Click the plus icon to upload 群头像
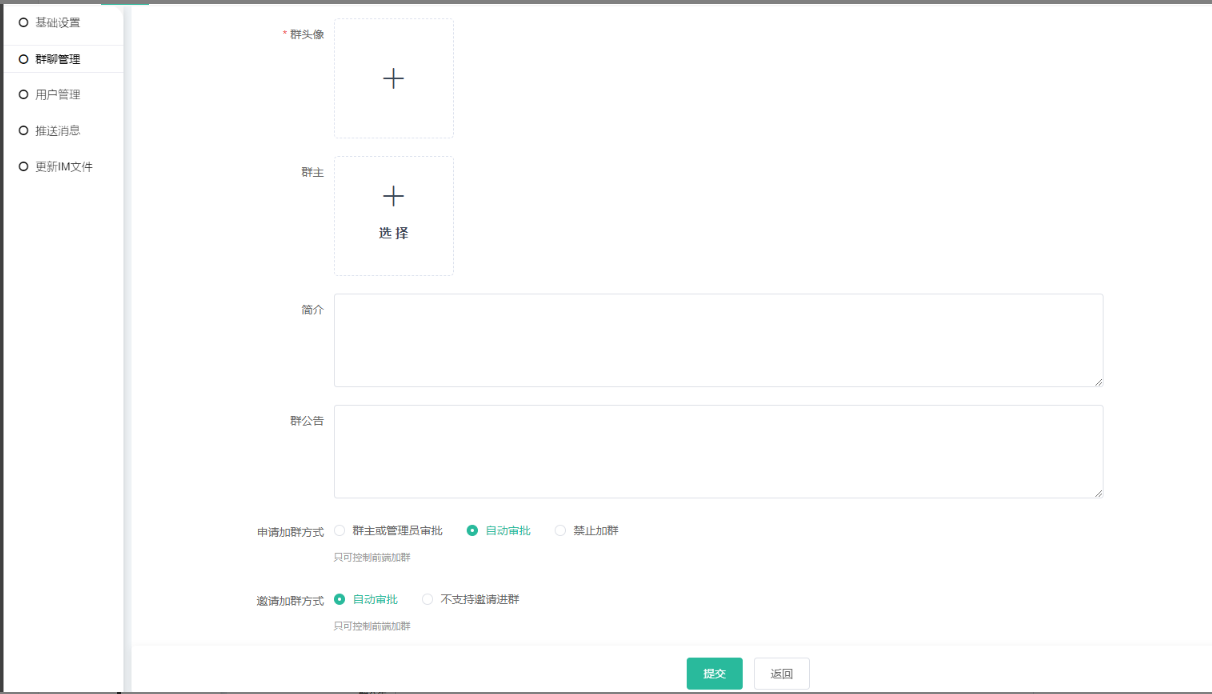 tap(393, 78)
